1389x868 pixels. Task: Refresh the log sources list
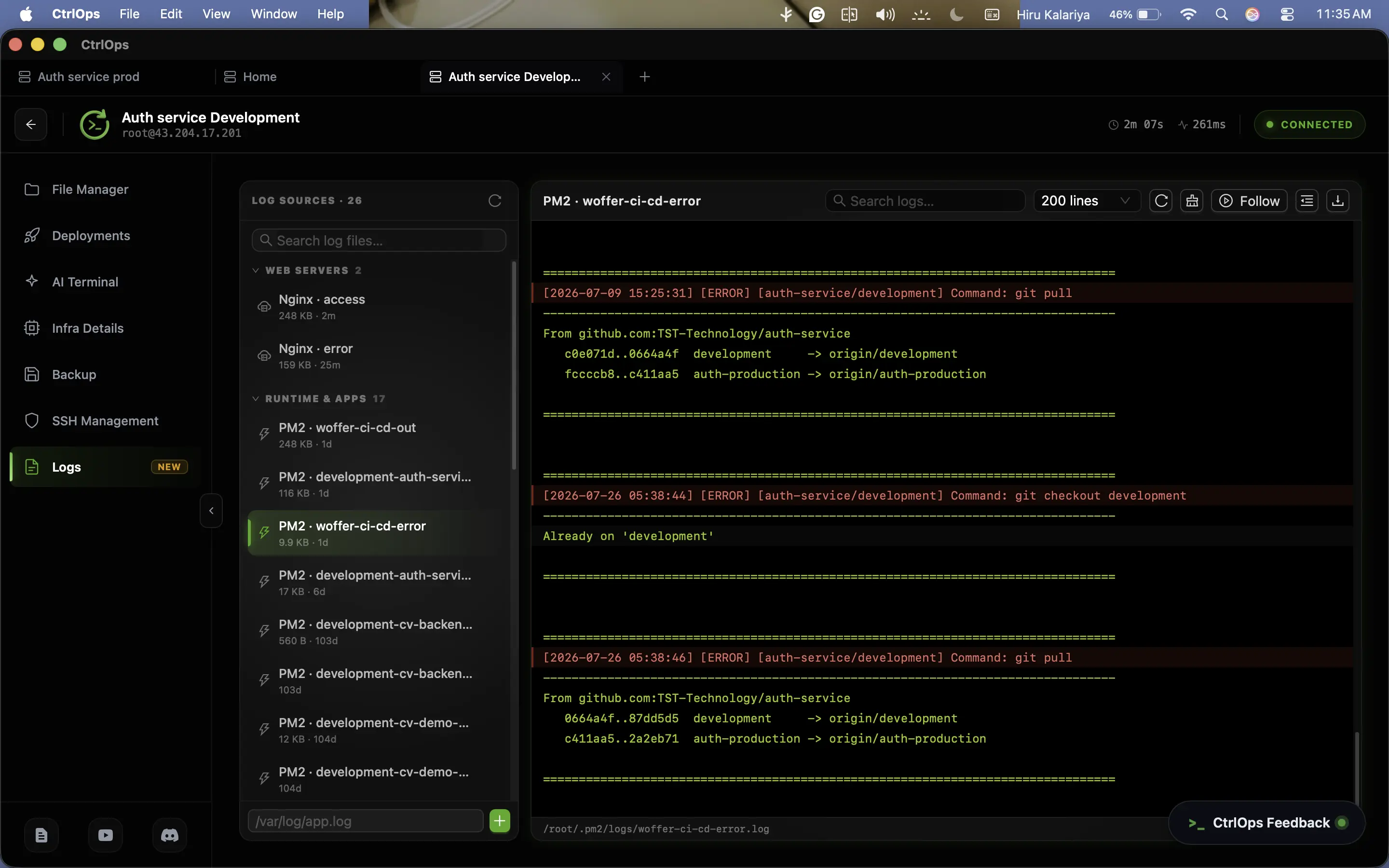coord(495,200)
